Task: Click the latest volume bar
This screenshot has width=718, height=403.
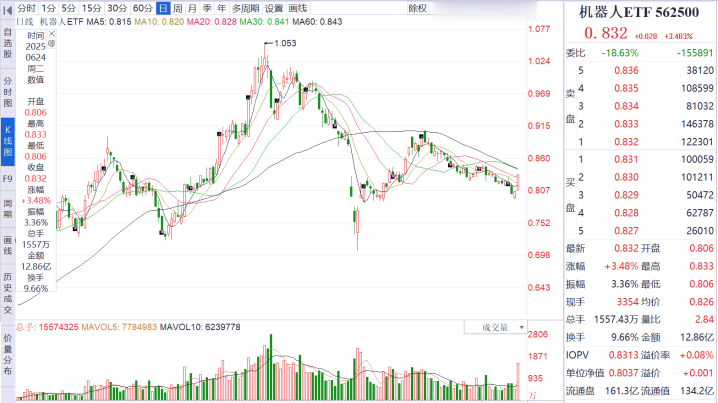Action: click(x=518, y=381)
